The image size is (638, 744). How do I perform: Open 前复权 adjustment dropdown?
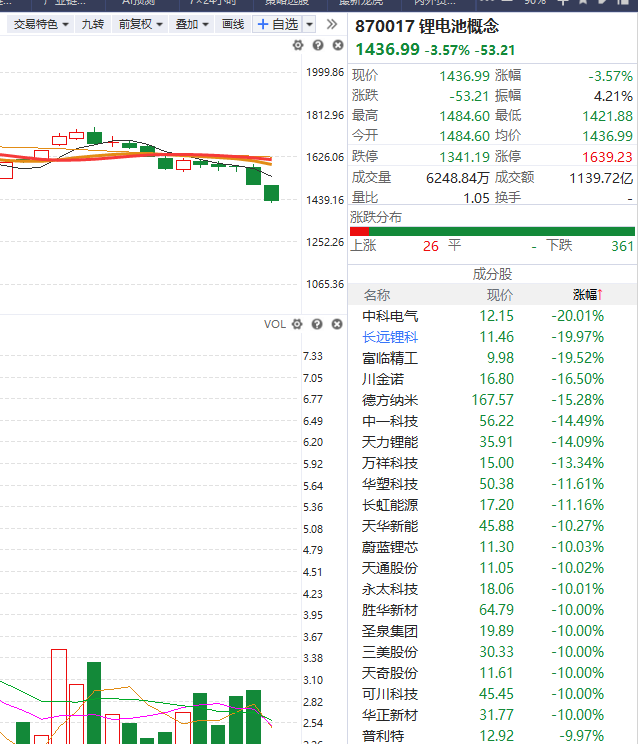140,24
